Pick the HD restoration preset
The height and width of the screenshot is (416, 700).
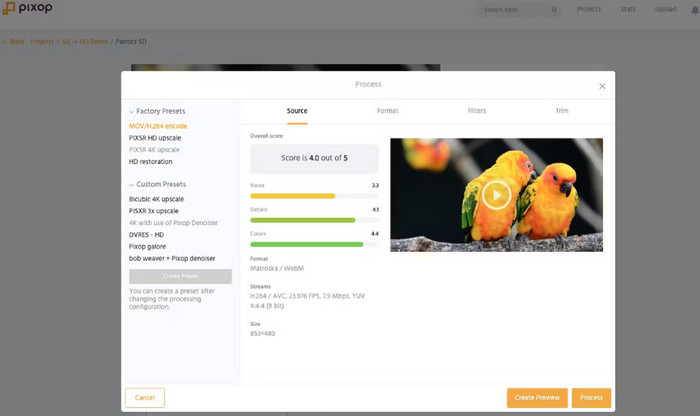[150, 161]
